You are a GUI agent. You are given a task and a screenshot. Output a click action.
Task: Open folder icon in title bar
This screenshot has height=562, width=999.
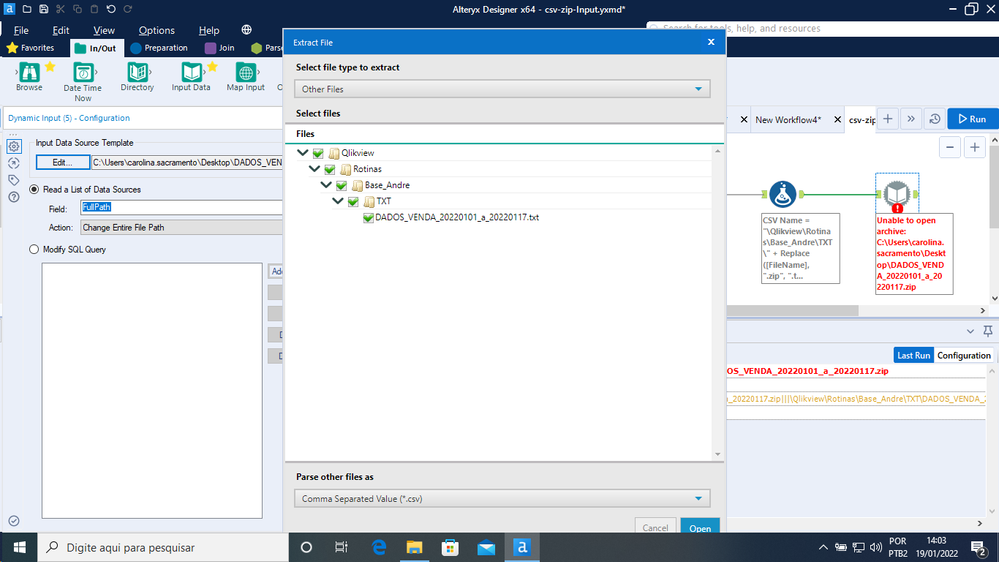point(27,9)
